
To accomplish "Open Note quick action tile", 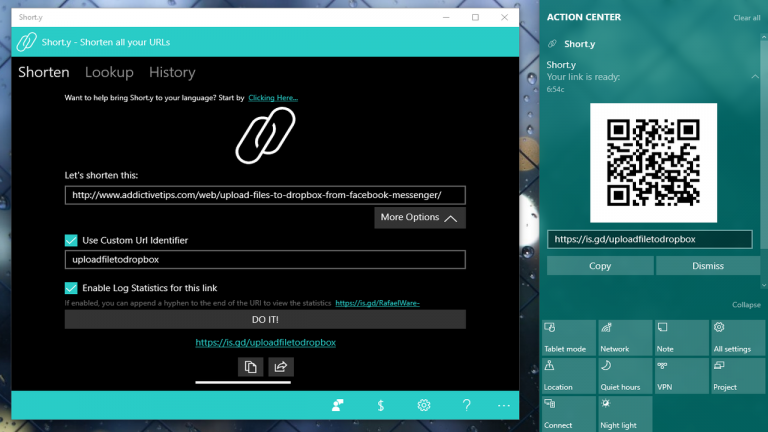I will [x=681, y=337].
